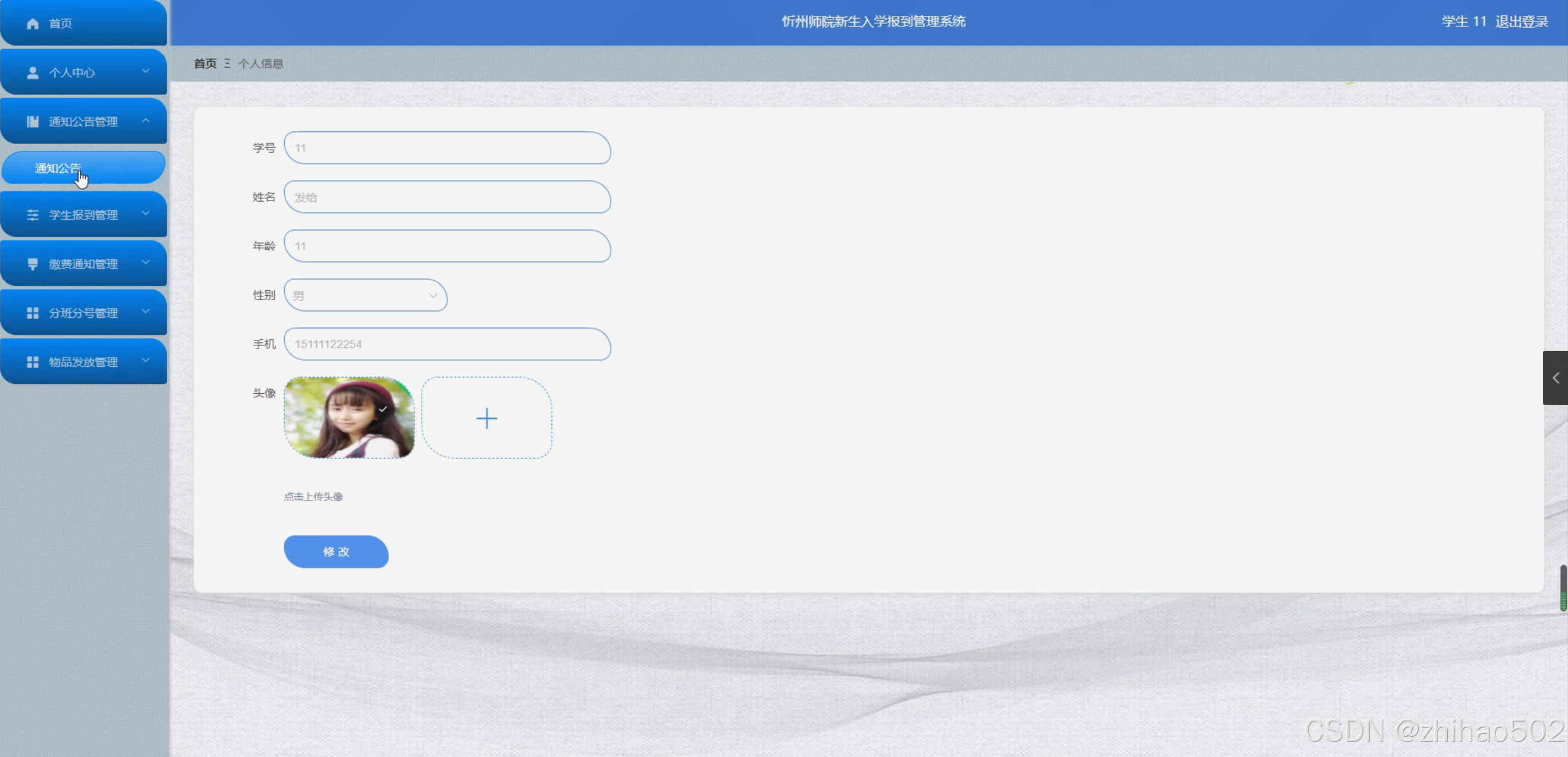The height and width of the screenshot is (757, 1568).
Task: Expand the 物品发放管理 menu chevron
Action: pyautogui.click(x=145, y=361)
